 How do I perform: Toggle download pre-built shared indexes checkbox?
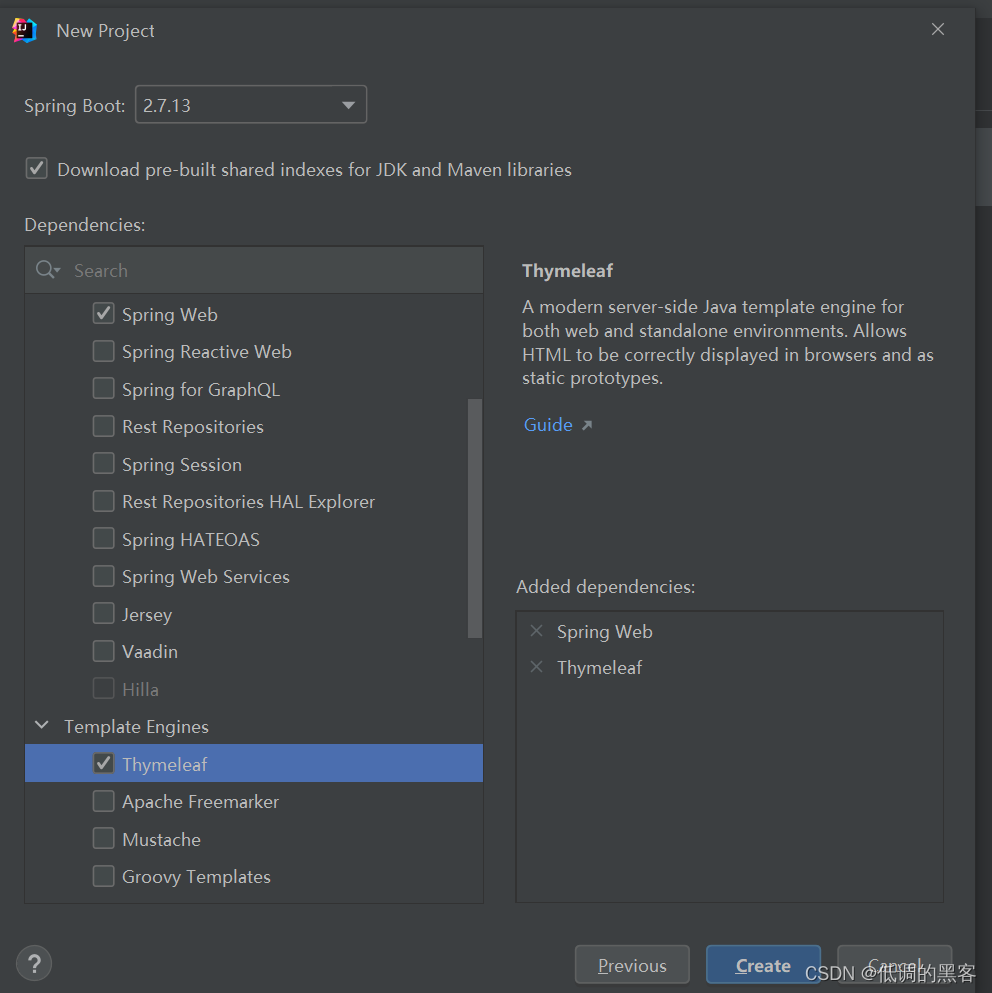coord(37,168)
